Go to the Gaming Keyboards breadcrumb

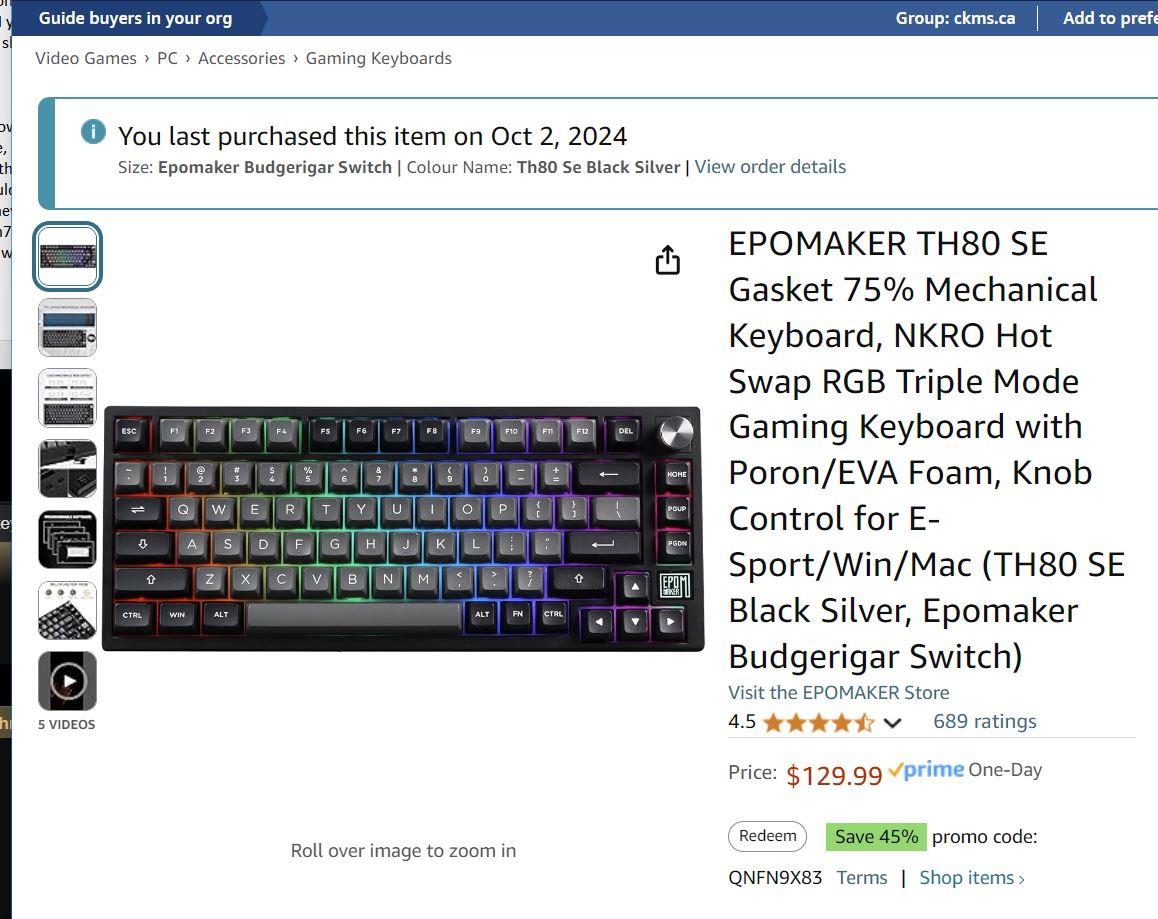(x=379, y=58)
